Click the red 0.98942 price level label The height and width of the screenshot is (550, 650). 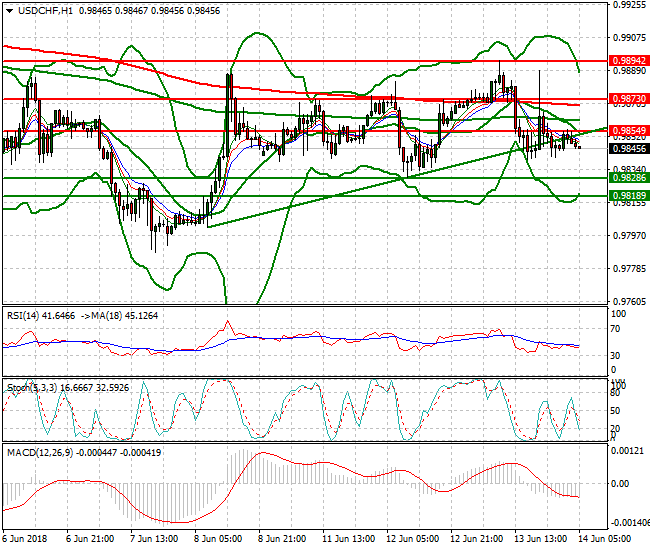point(629,61)
